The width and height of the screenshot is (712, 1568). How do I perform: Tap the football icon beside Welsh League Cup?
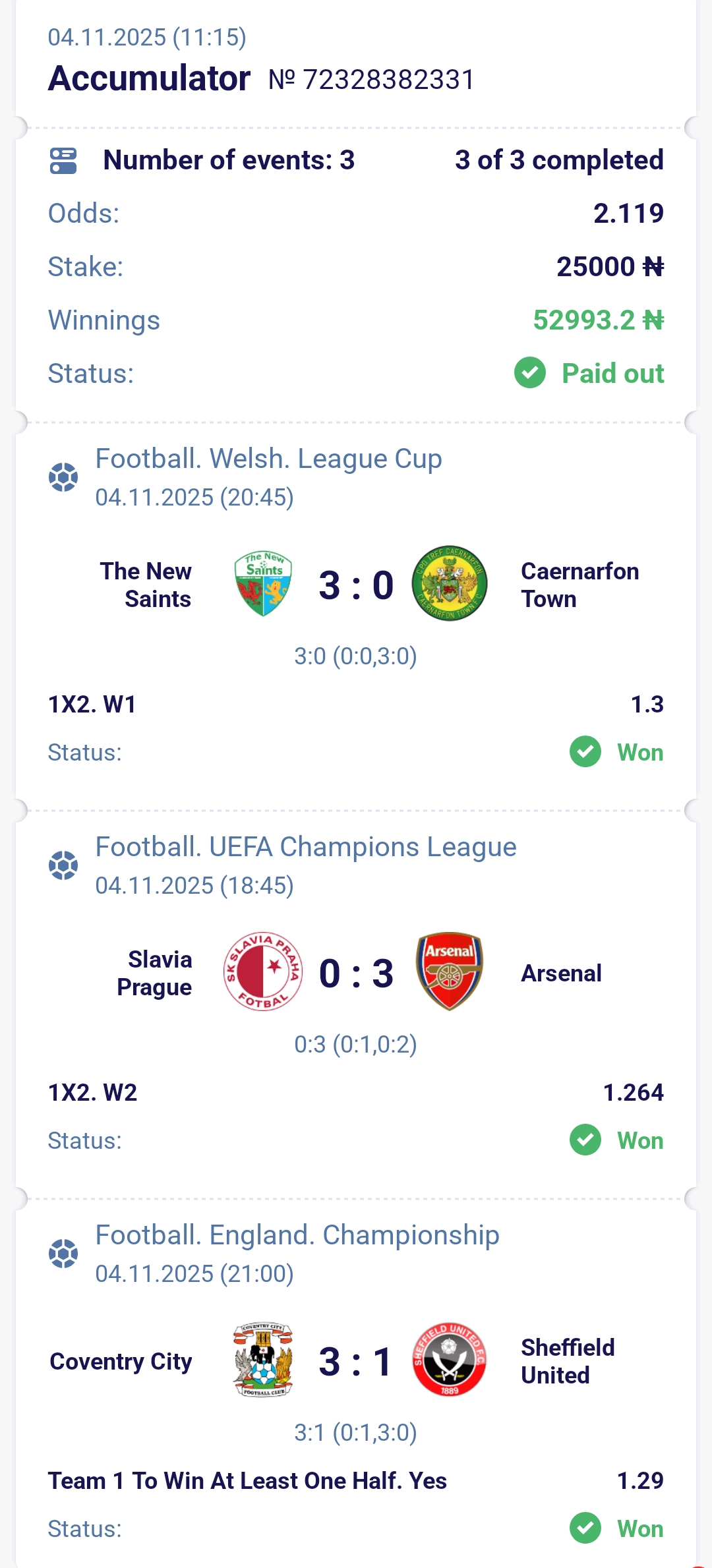point(63,477)
